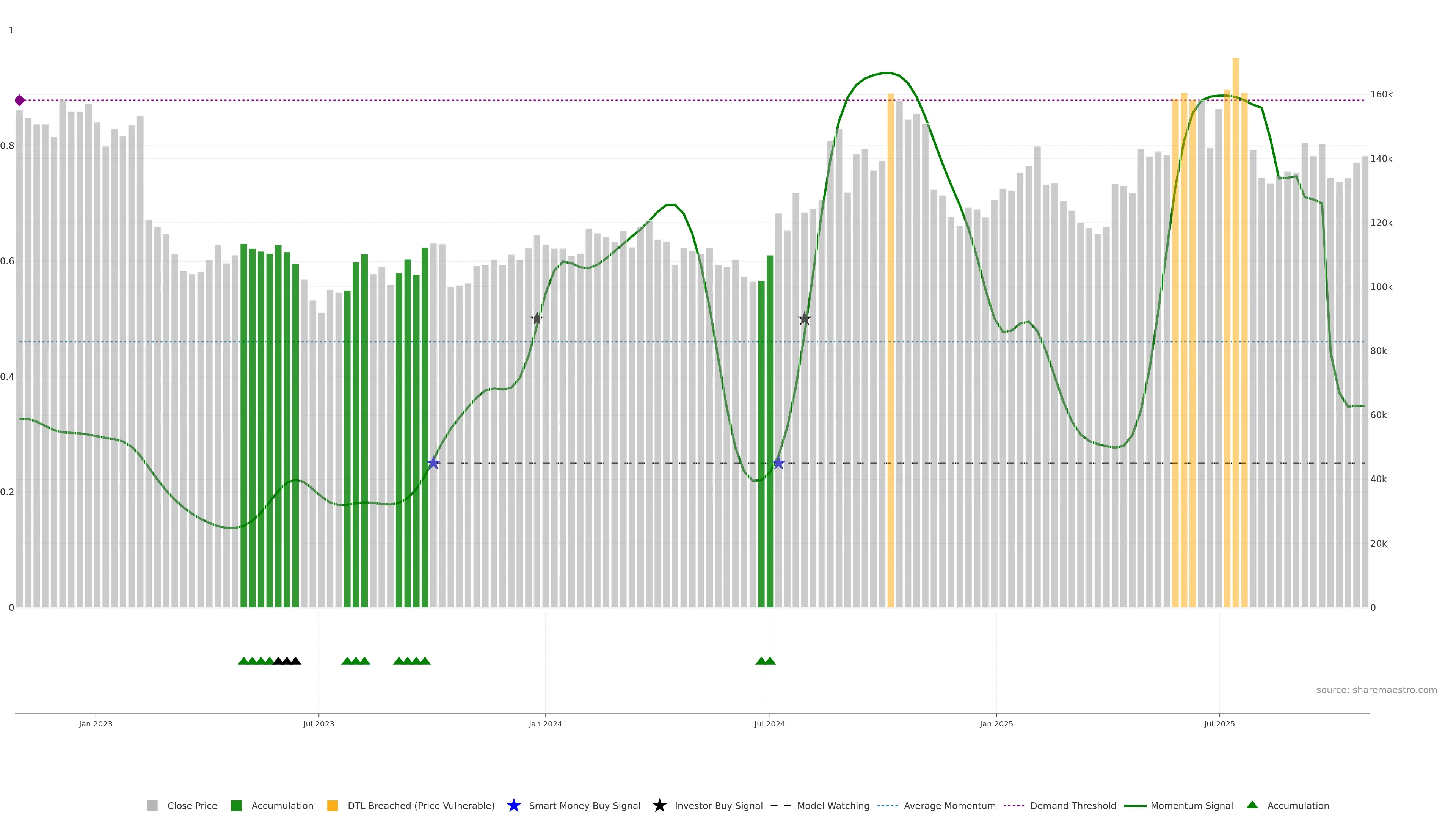Click Investor Buy Signal legend label
Screen dimensions: 1456x819
719,805
